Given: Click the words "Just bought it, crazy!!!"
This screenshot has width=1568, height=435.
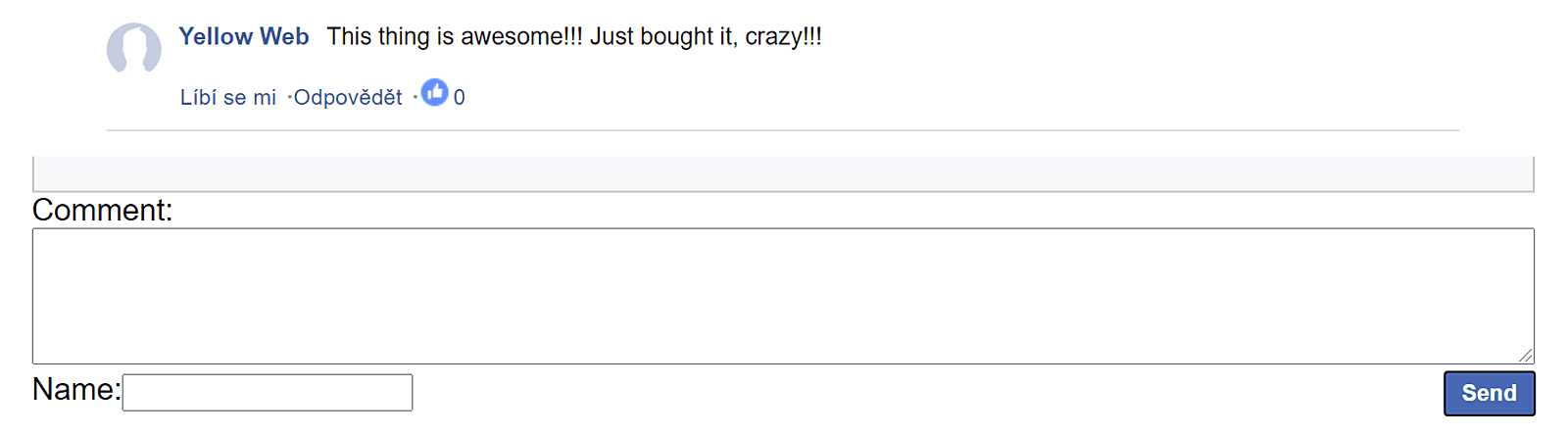Looking at the screenshot, I should point(706,37).
